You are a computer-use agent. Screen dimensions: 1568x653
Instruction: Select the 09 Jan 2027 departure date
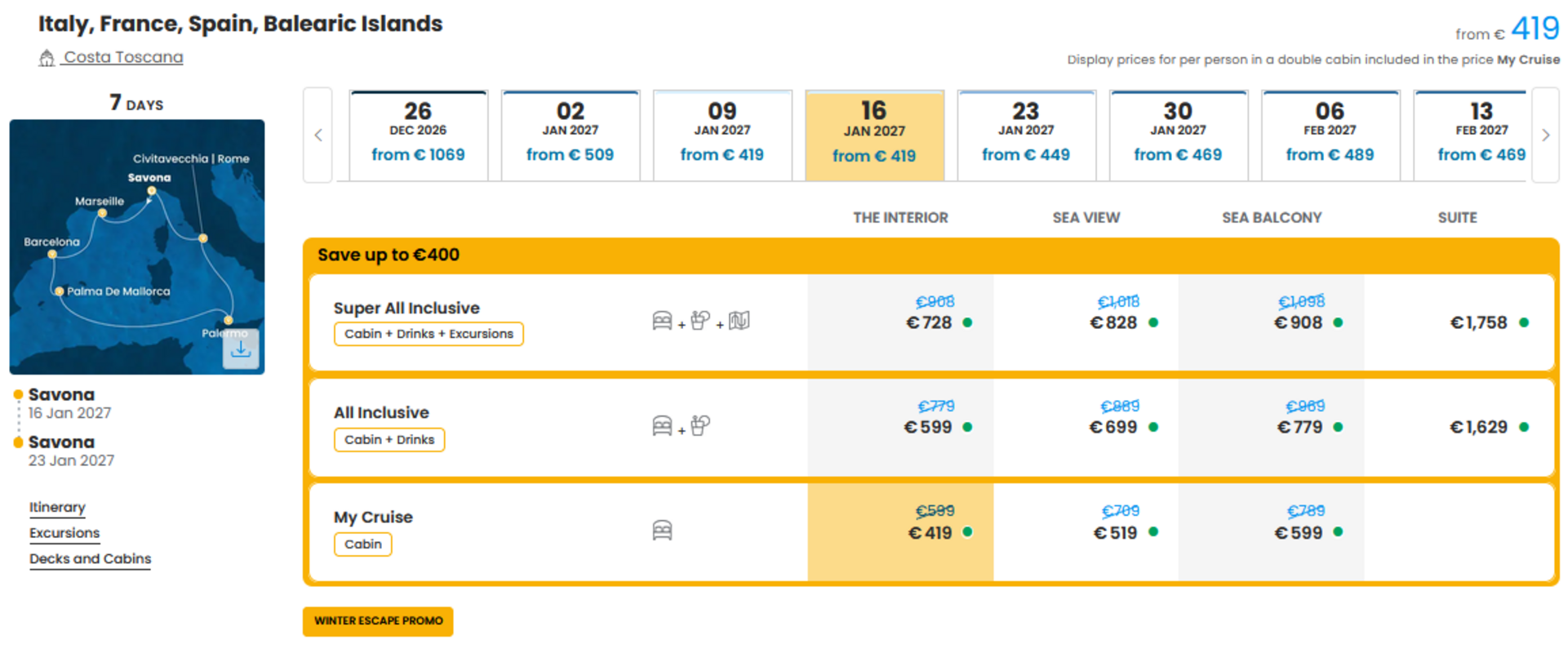click(x=722, y=135)
